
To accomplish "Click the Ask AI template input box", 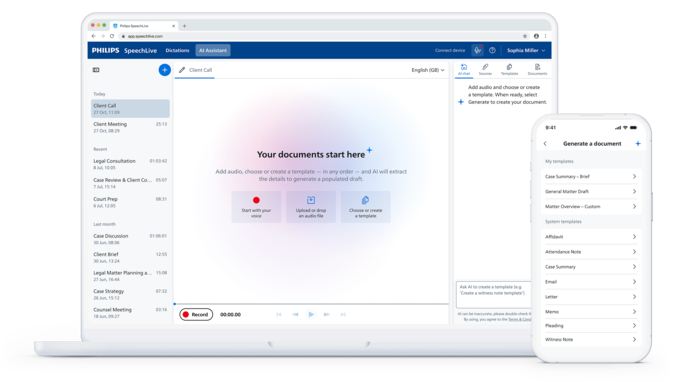I will 494,295.
